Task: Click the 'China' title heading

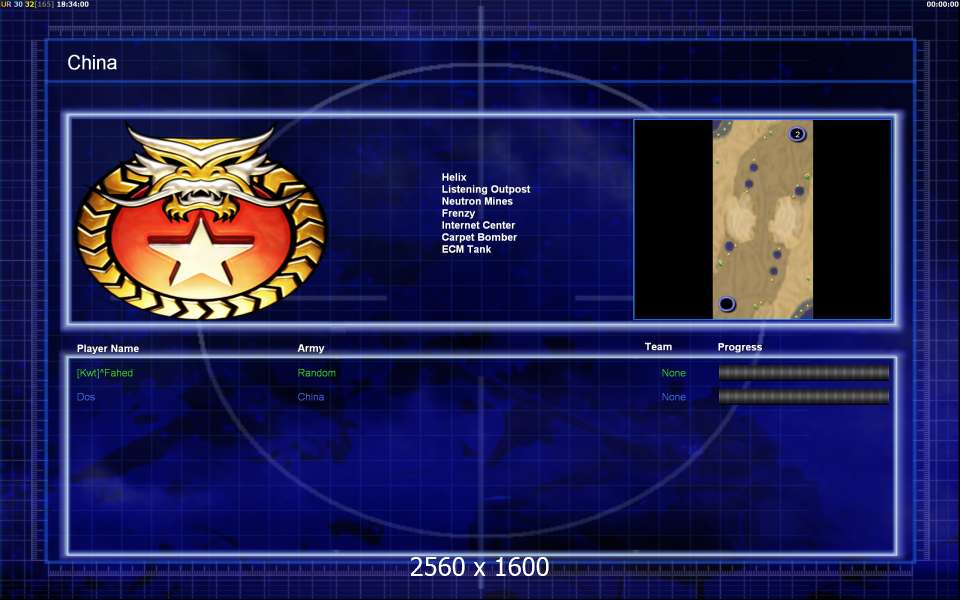Action: click(x=92, y=62)
